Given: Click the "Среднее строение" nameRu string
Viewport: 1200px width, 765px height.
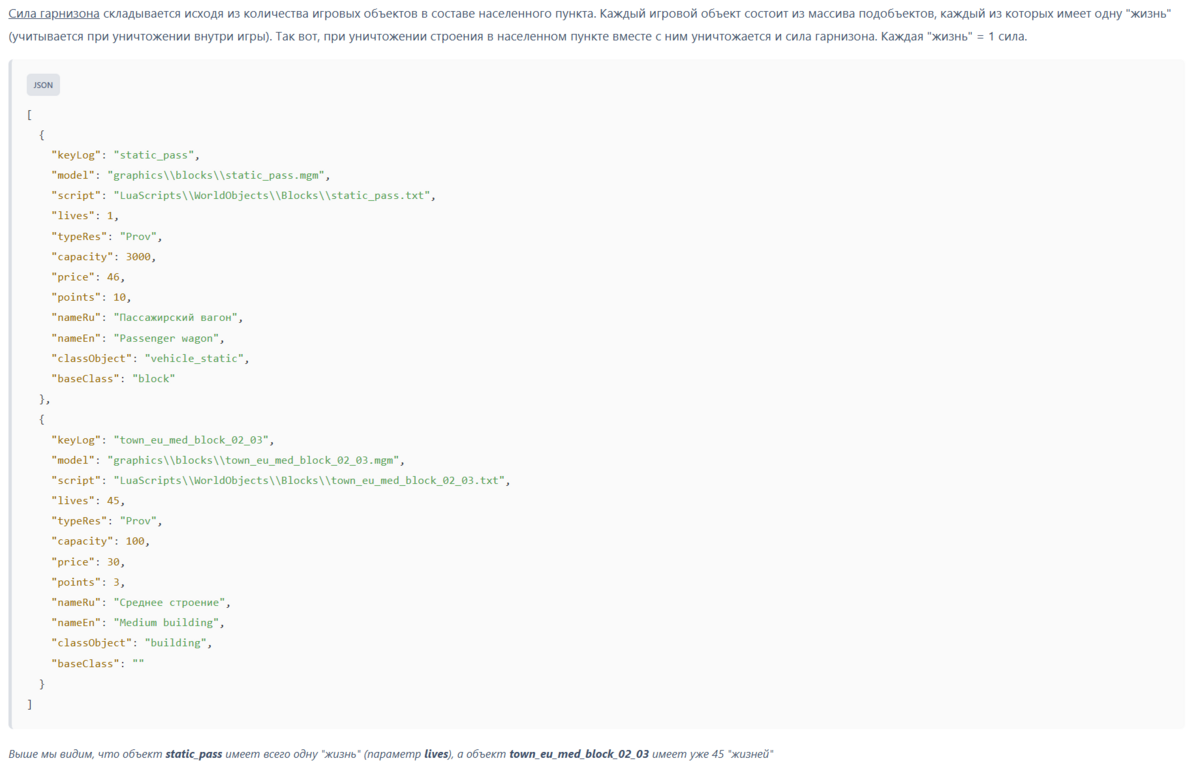Looking at the screenshot, I should pos(172,602).
